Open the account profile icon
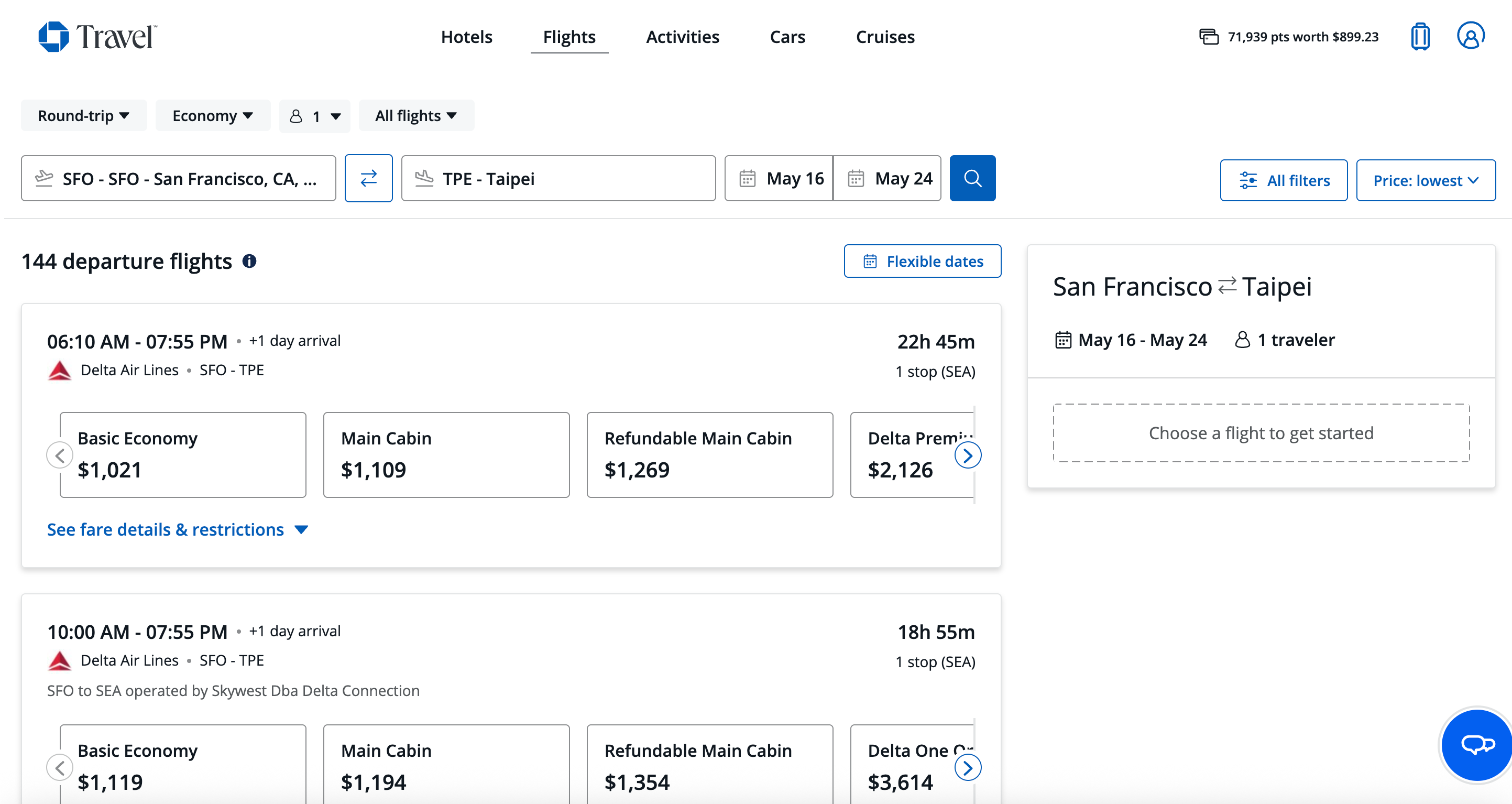The image size is (1512, 804). pos(1470,36)
